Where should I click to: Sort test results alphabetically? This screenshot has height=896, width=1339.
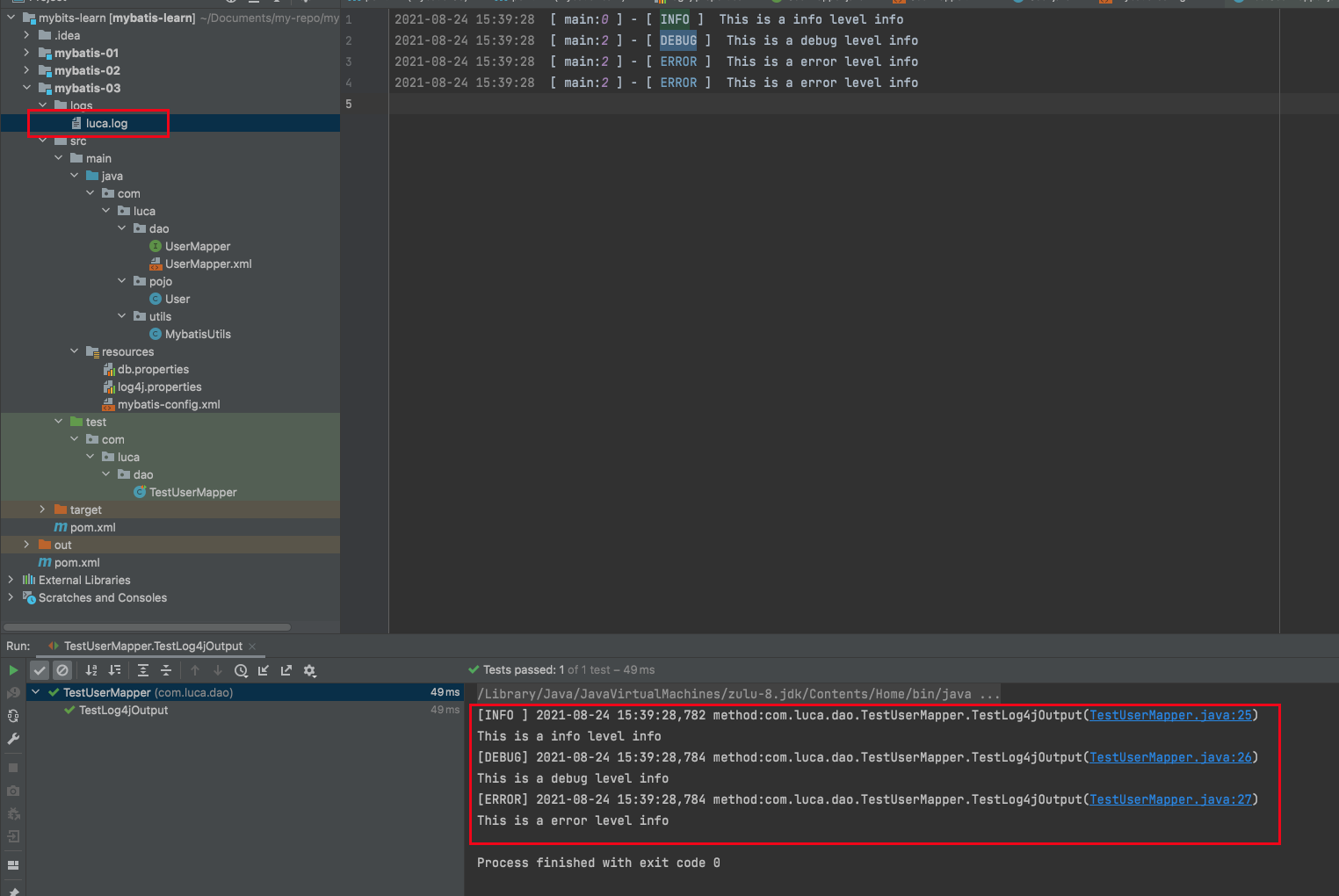click(x=91, y=670)
